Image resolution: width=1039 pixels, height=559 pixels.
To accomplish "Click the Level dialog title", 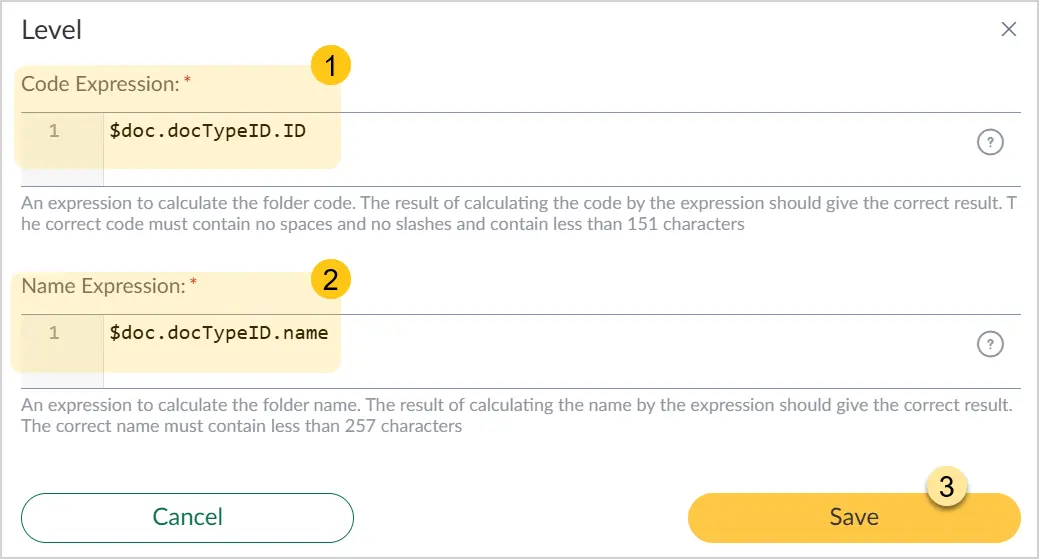I will tap(52, 30).
